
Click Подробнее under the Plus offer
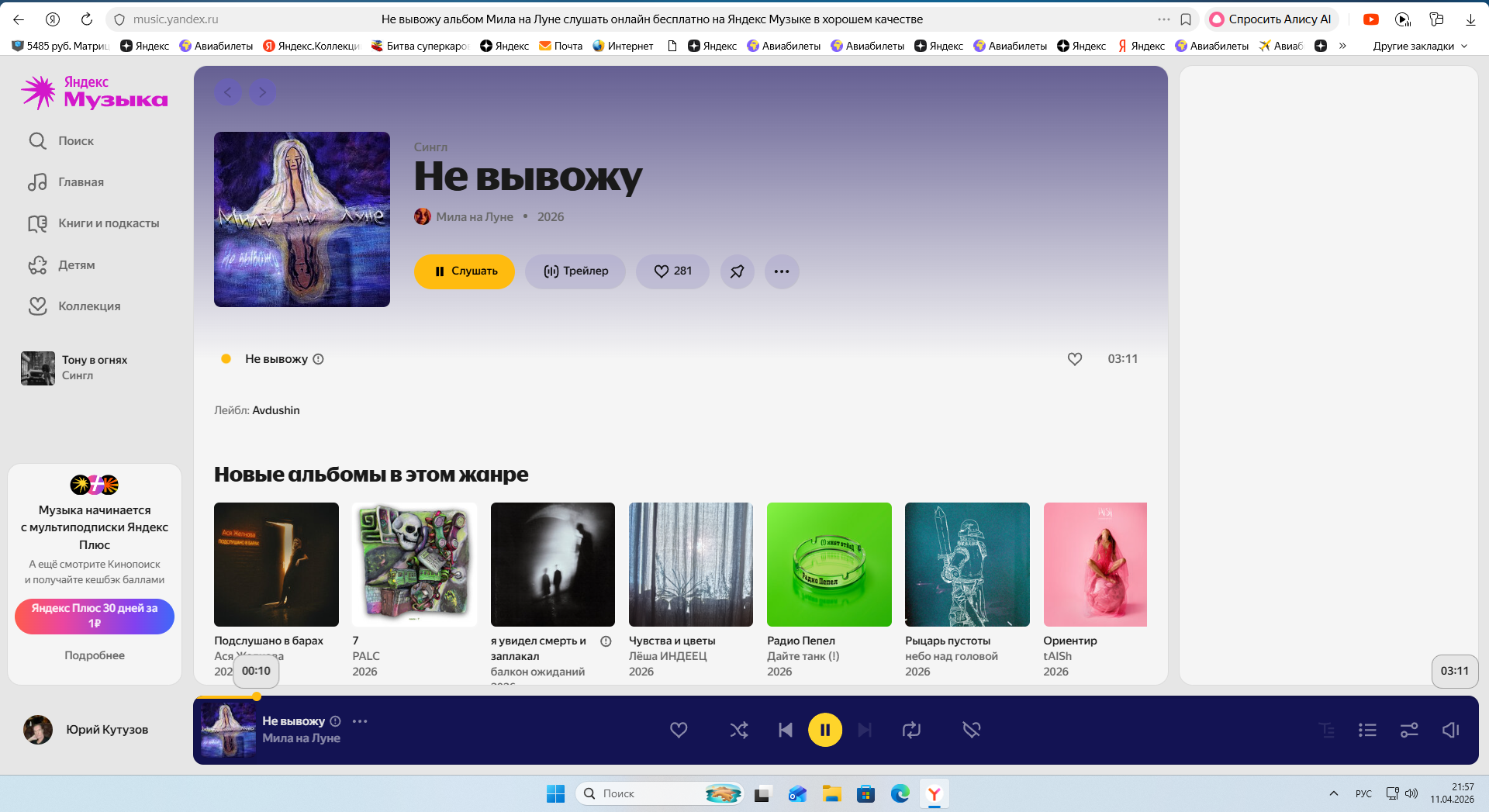coord(95,655)
